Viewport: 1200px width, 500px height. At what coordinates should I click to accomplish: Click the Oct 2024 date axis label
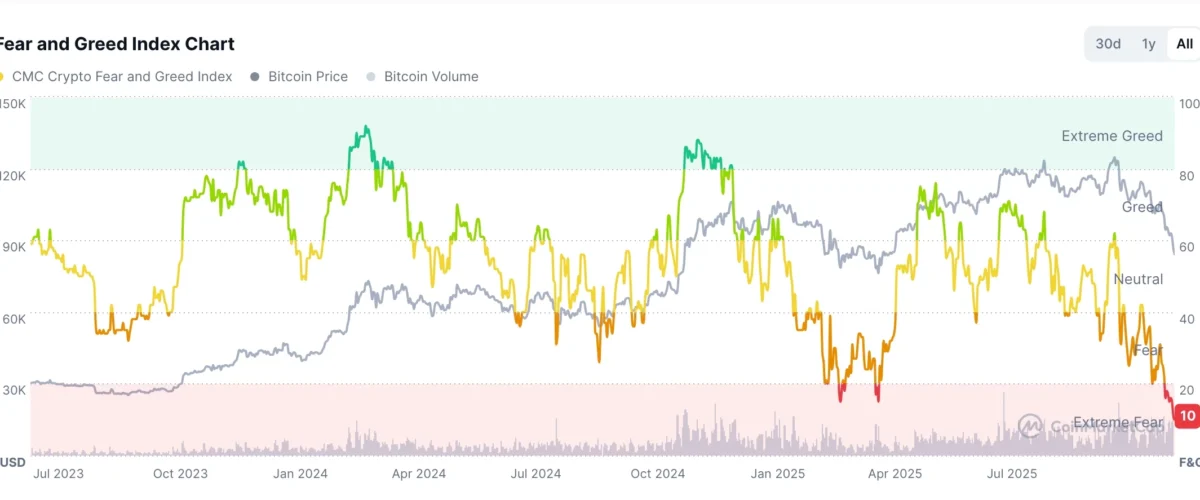pyautogui.click(x=658, y=472)
